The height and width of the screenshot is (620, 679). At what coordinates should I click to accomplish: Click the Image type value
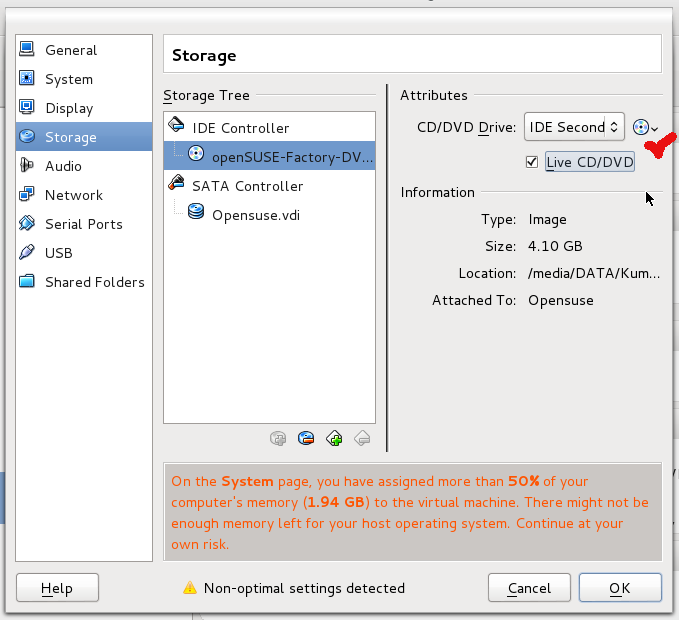pyautogui.click(x=547, y=220)
